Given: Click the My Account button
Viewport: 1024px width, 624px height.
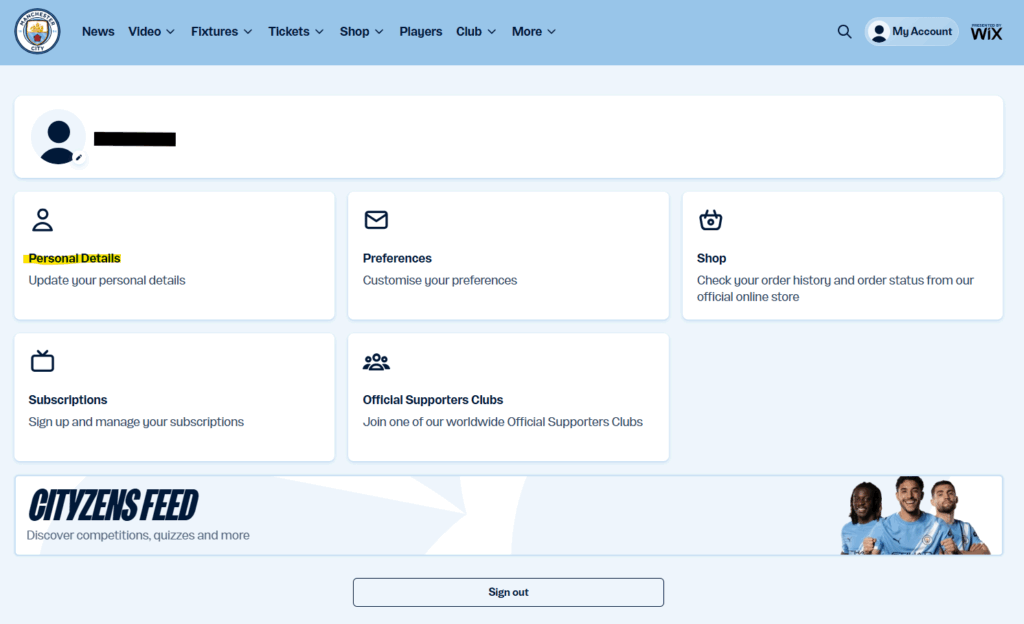Looking at the screenshot, I should click(x=911, y=32).
